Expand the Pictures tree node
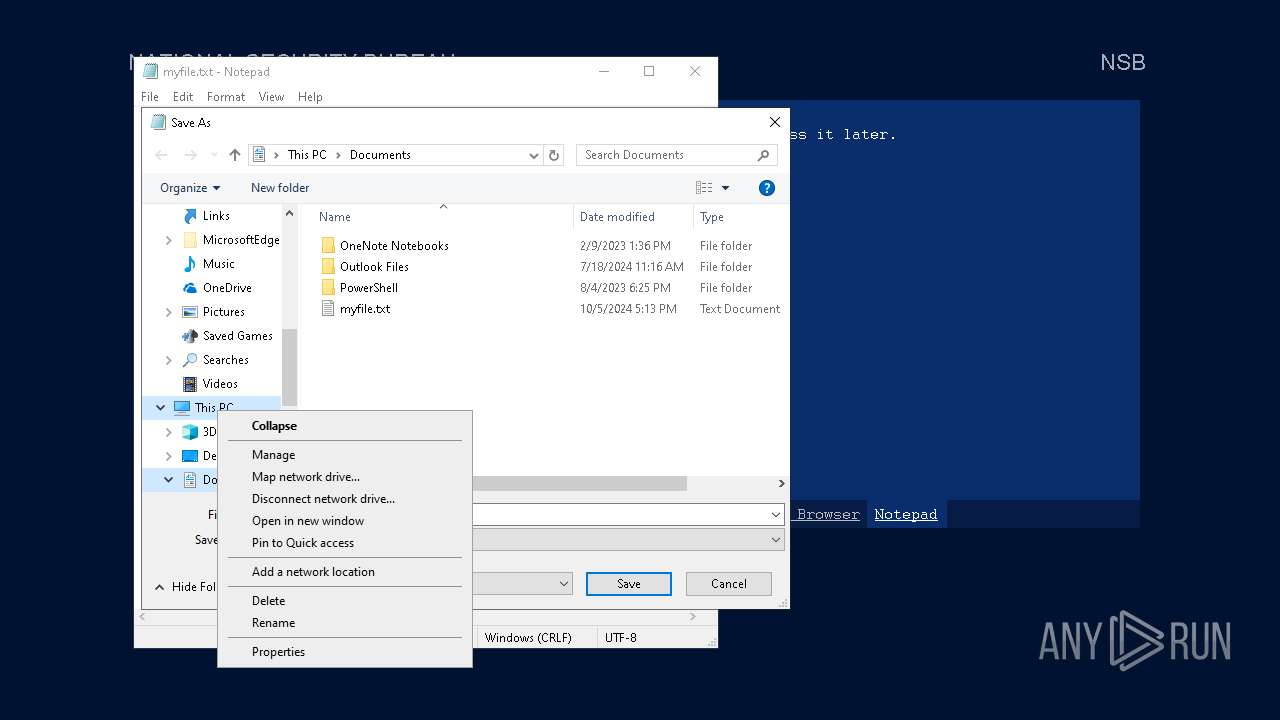The width and height of the screenshot is (1280, 720). pyautogui.click(x=168, y=312)
